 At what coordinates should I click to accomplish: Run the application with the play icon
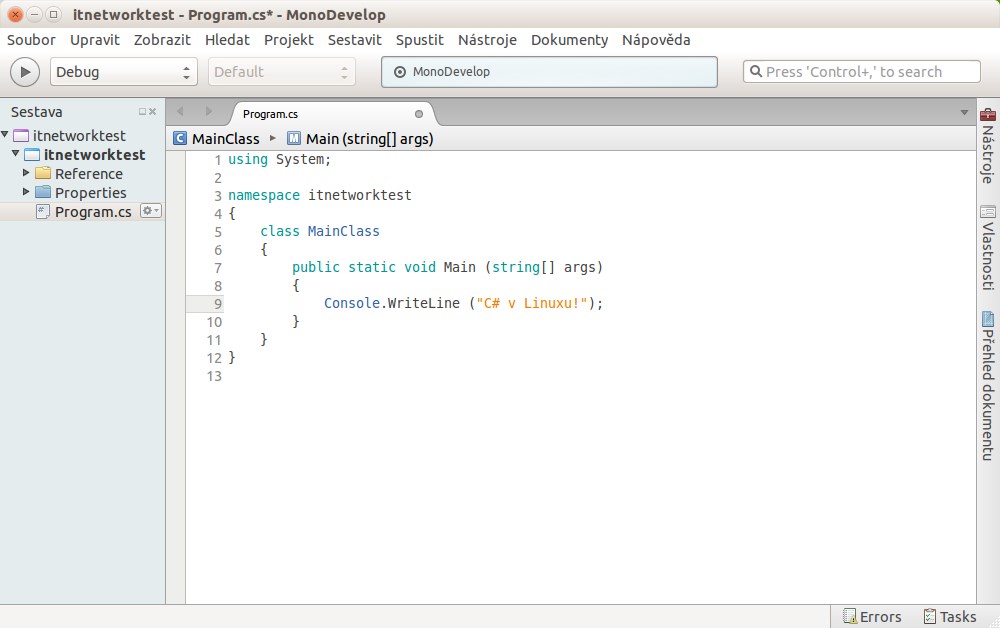pos(24,71)
